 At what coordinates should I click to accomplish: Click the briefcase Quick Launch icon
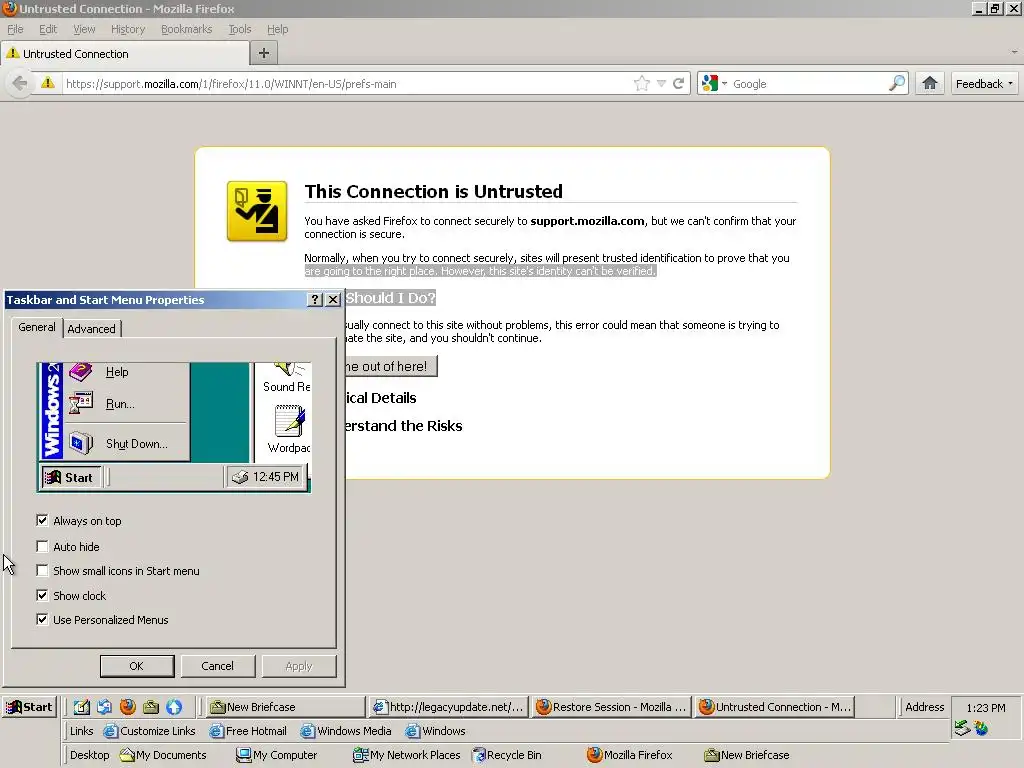(x=151, y=707)
